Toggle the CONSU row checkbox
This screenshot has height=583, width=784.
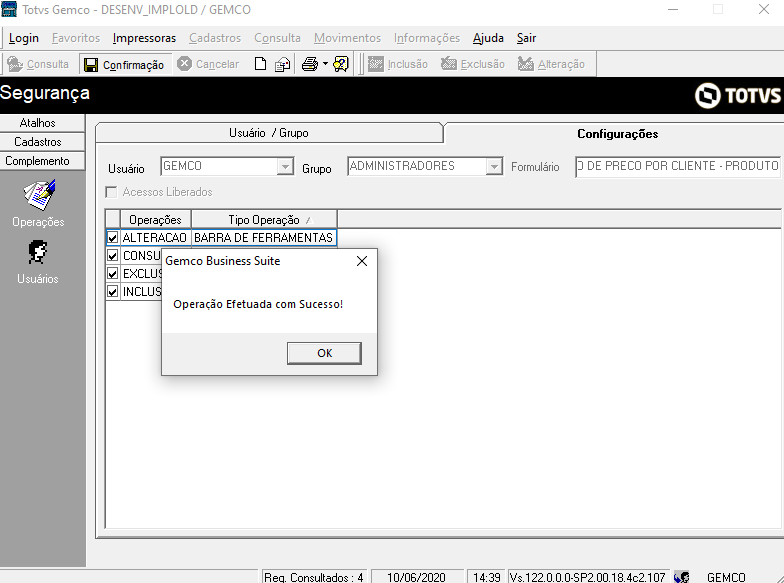tap(112, 256)
